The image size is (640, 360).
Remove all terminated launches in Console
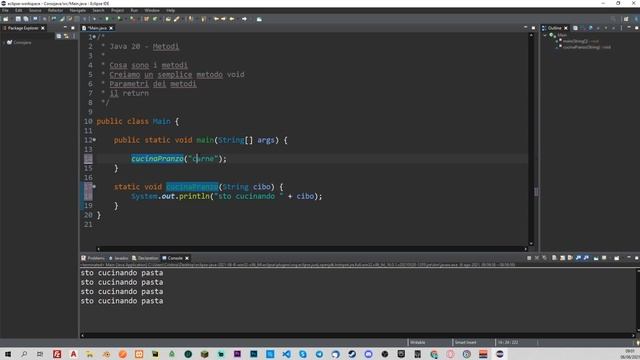coord(544,258)
